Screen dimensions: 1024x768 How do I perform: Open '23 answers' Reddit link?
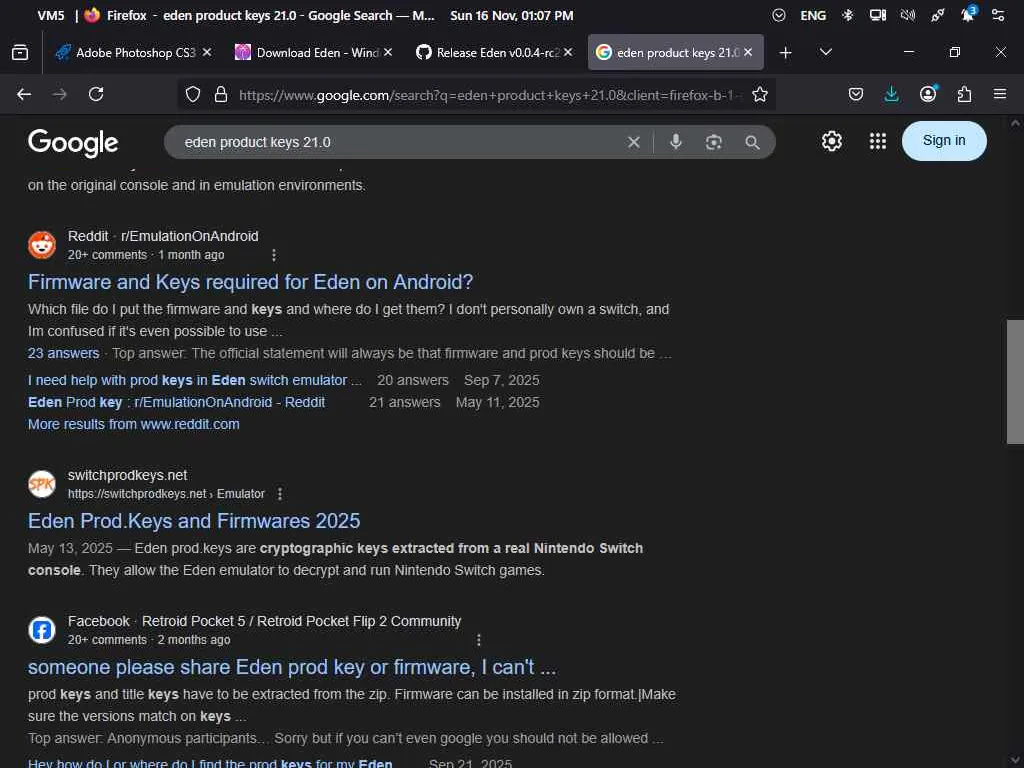tap(63, 353)
